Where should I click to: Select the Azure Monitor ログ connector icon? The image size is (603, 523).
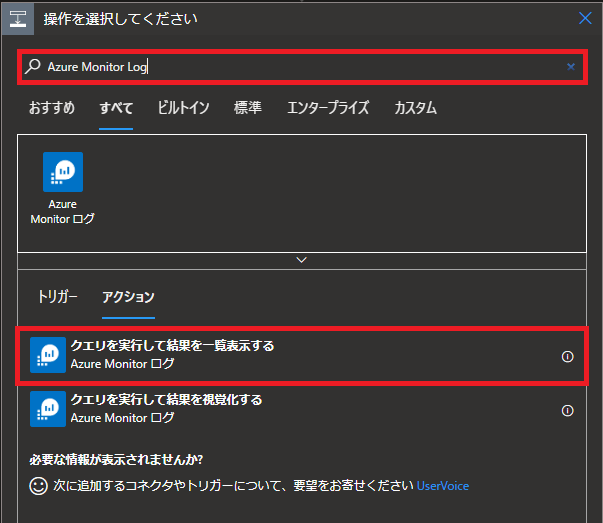click(63, 172)
